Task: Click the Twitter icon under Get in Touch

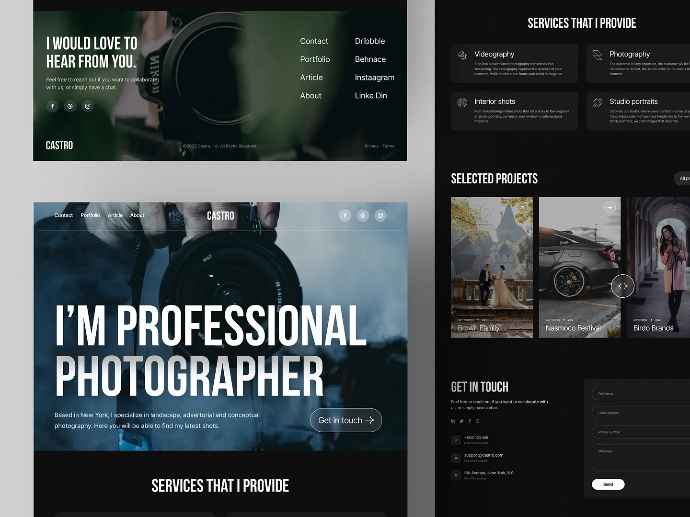Action: pyautogui.click(x=461, y=421)
